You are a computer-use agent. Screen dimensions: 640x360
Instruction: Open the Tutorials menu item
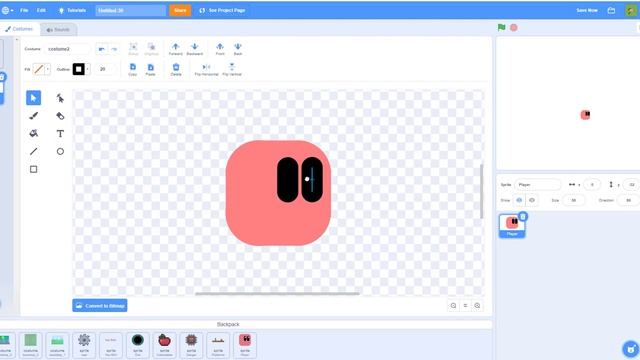point(72,10)
